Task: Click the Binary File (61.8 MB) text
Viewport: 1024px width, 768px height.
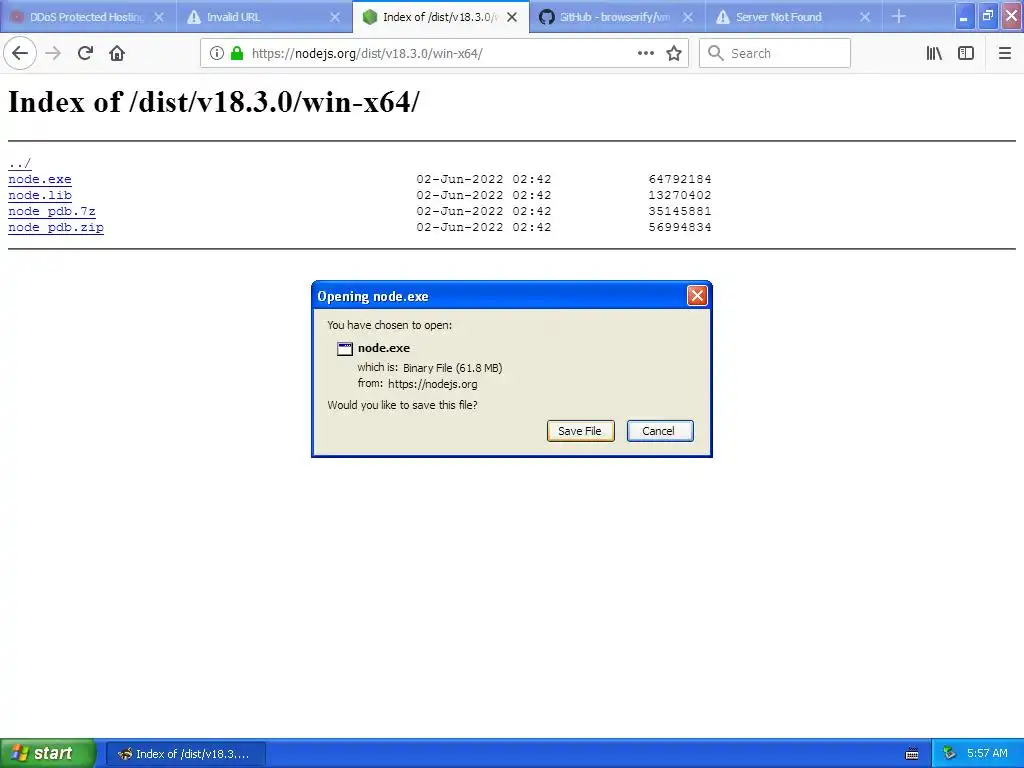Action: pyautogui.click(x=453, y=368)
